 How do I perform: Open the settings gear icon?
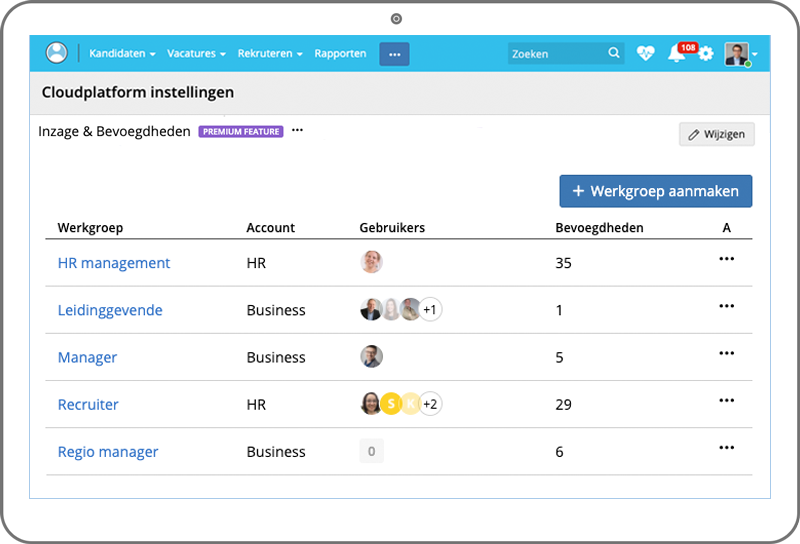[x=706, y=54]
